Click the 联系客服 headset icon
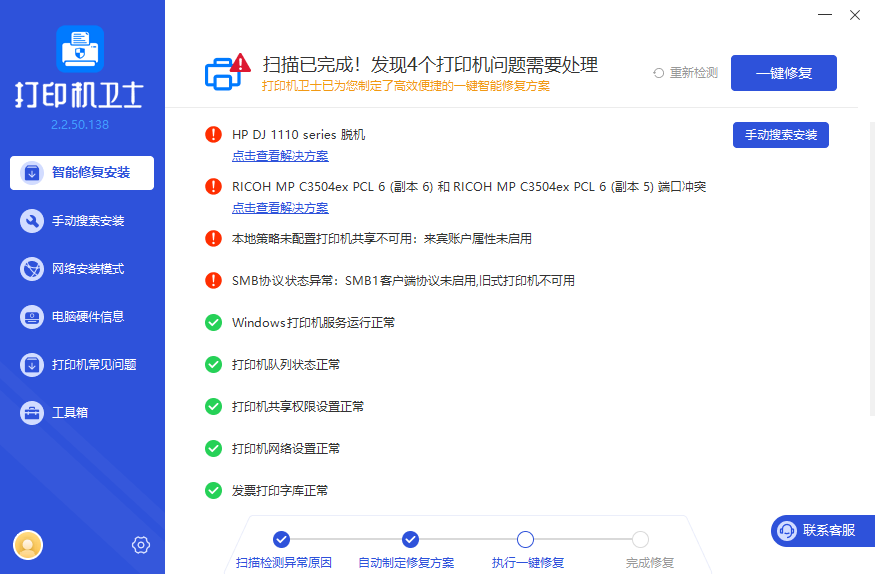Screen dimensions: 875x574 click(x=787, y=530)
